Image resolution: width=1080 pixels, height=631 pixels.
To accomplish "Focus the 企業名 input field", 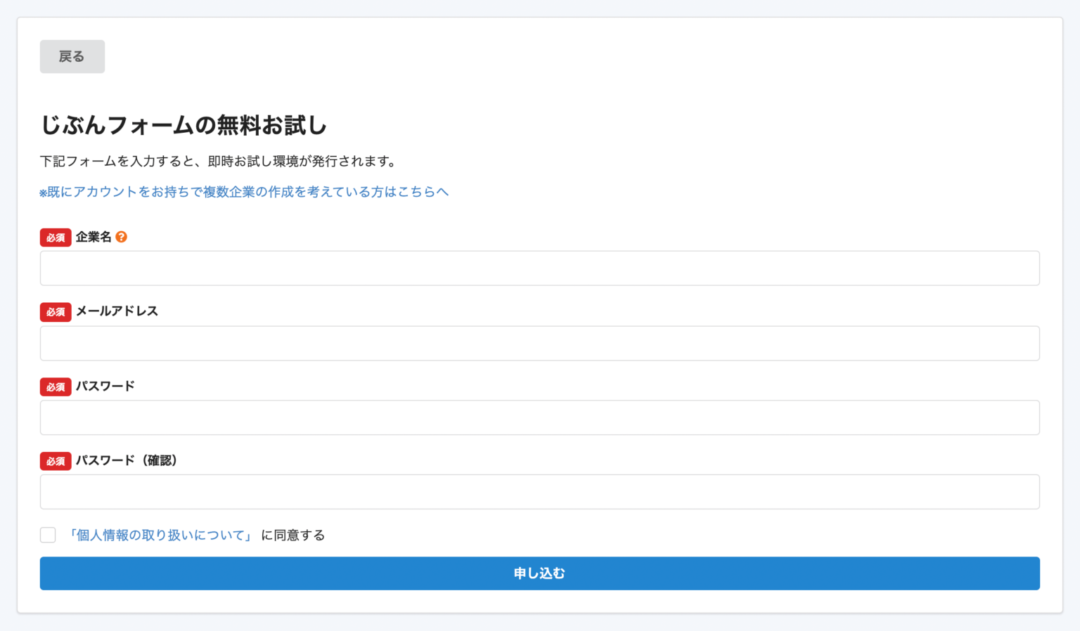I will click(539, 268).
